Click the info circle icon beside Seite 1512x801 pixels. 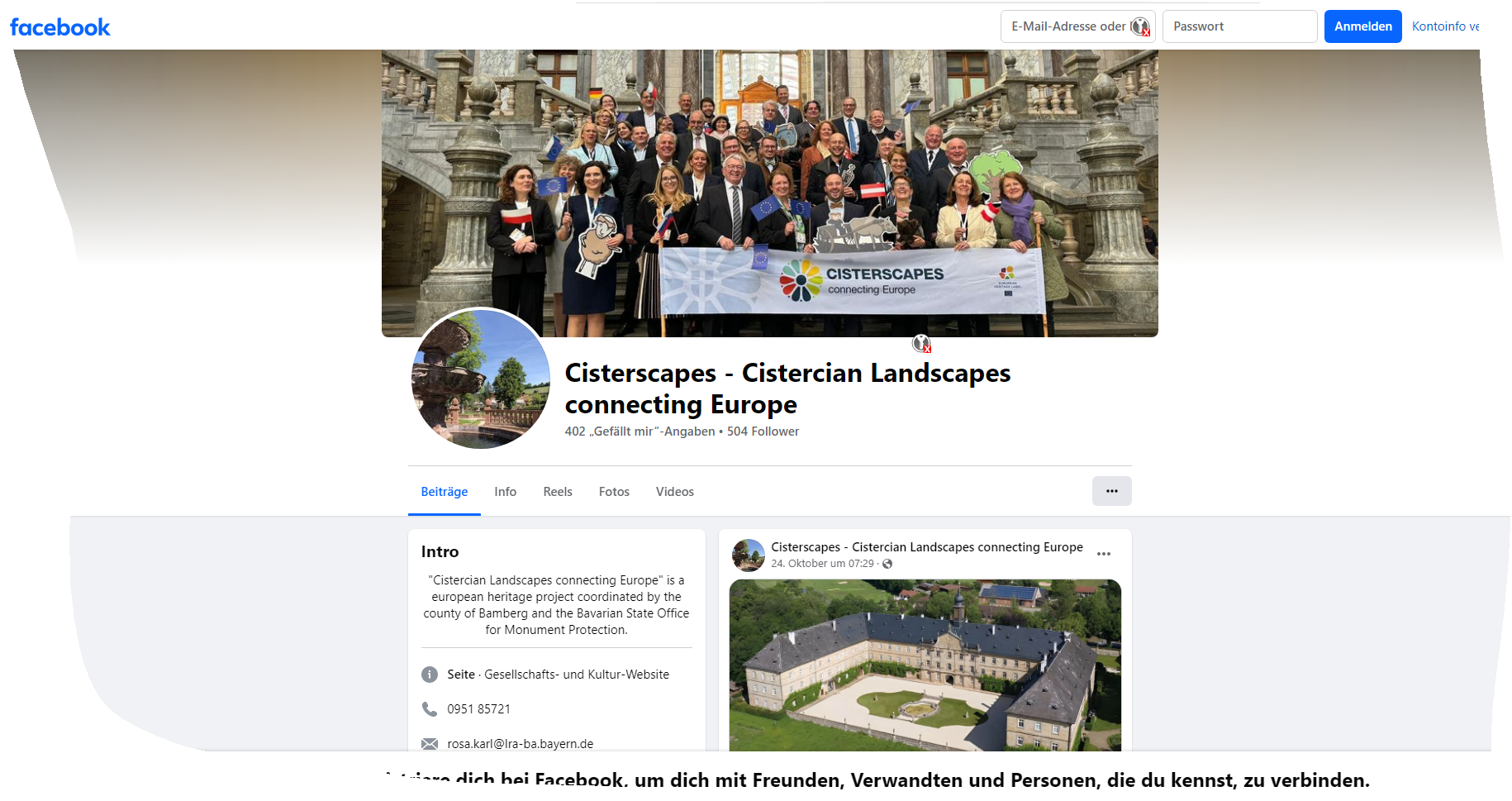coord(430,675)
